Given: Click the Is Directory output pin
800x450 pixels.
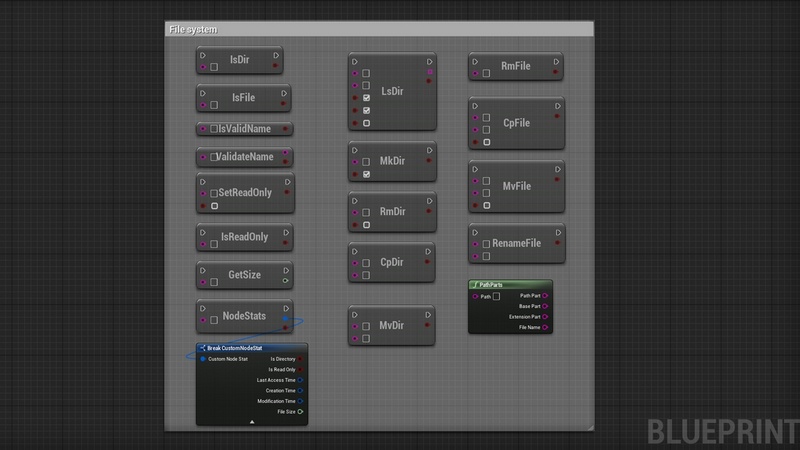Looking at the screenshot, I should tap(301, 358).
